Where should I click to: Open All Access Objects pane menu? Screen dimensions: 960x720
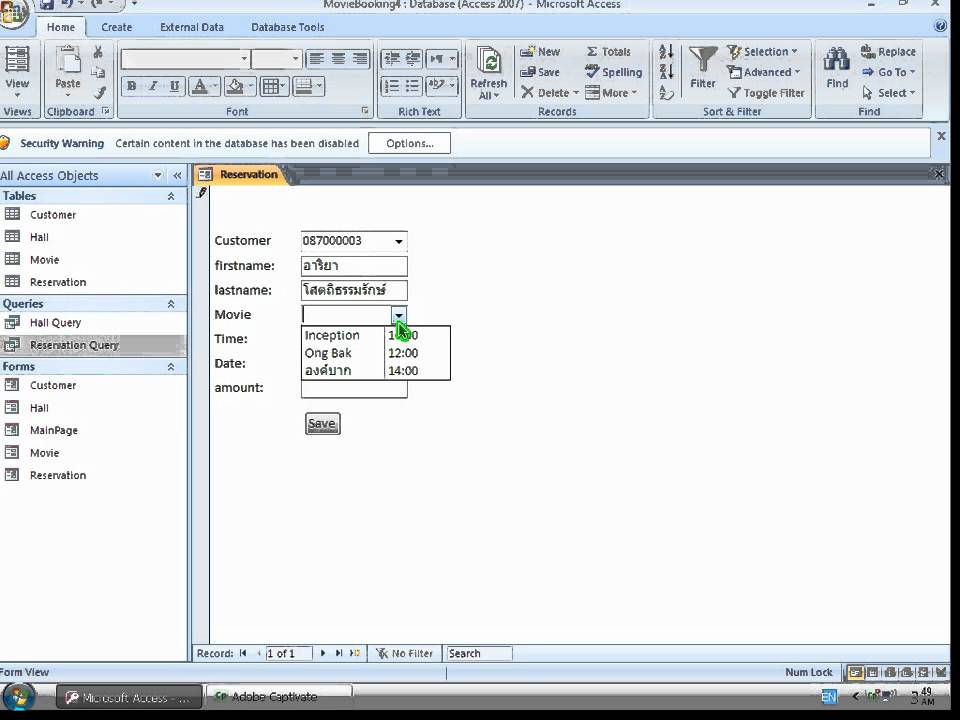tap(158, 176)
